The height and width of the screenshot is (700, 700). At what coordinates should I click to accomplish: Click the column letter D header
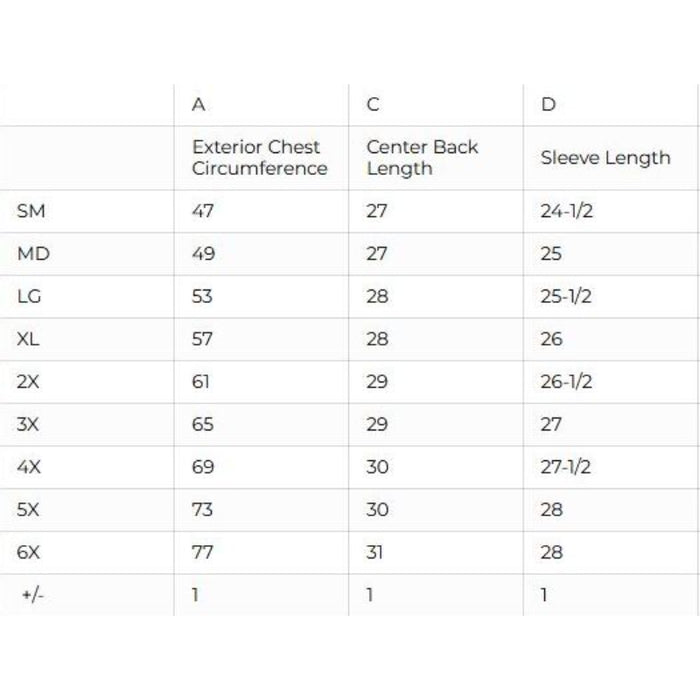[548, 105]
